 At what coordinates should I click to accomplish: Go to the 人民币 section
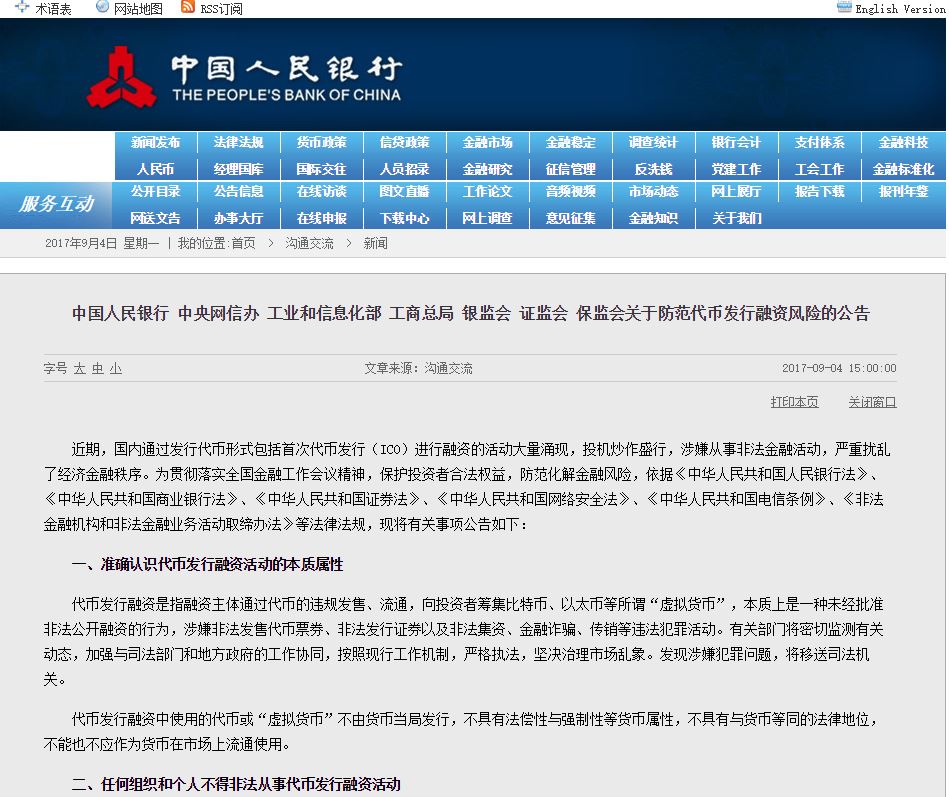tap(156, 169)
